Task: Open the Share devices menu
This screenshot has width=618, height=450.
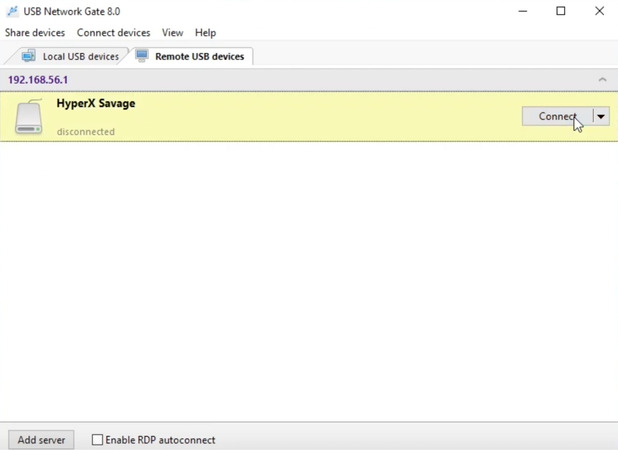Action: 35,33
